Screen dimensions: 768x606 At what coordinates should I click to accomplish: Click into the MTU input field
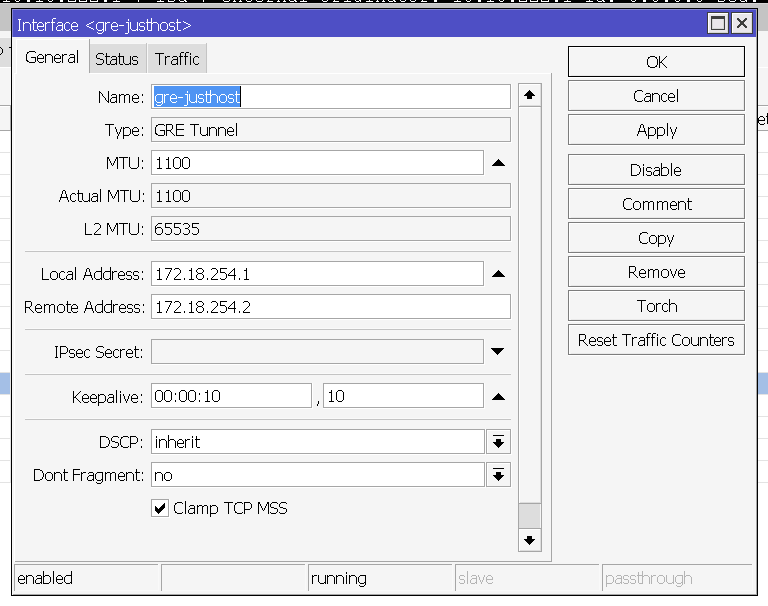tap(317, 163)
